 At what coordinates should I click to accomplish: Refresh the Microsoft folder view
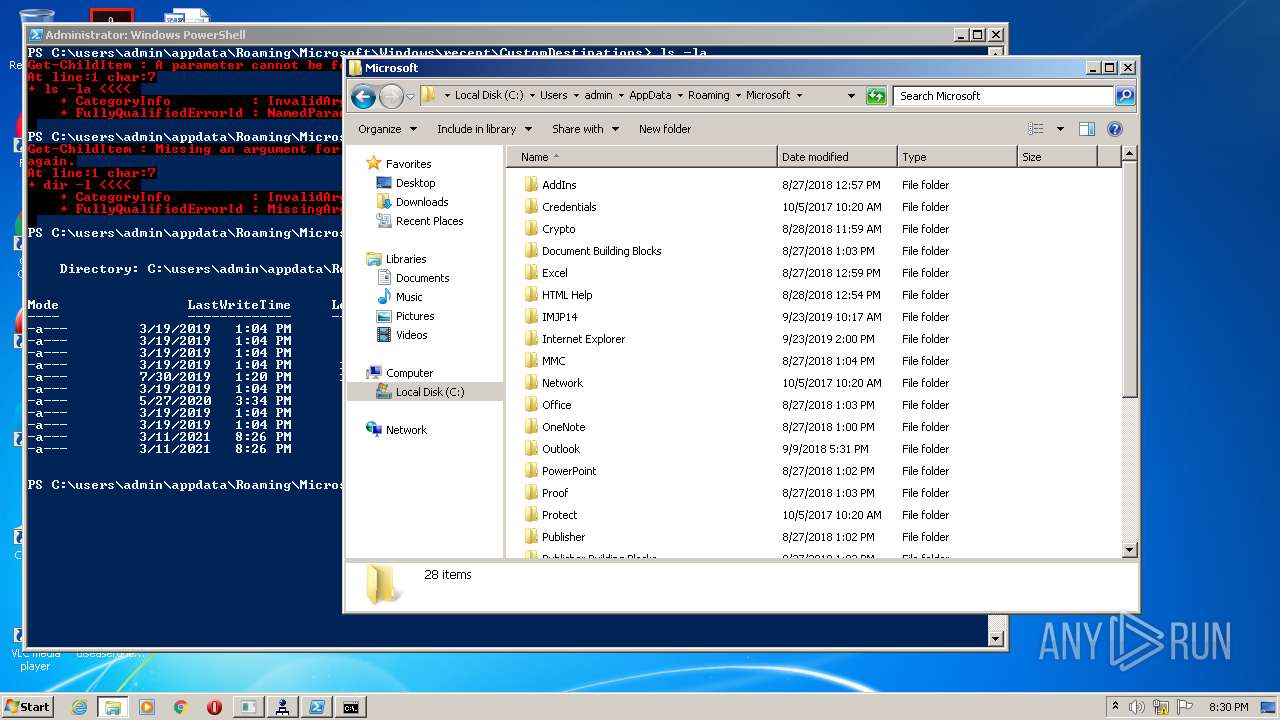point(876,96)
